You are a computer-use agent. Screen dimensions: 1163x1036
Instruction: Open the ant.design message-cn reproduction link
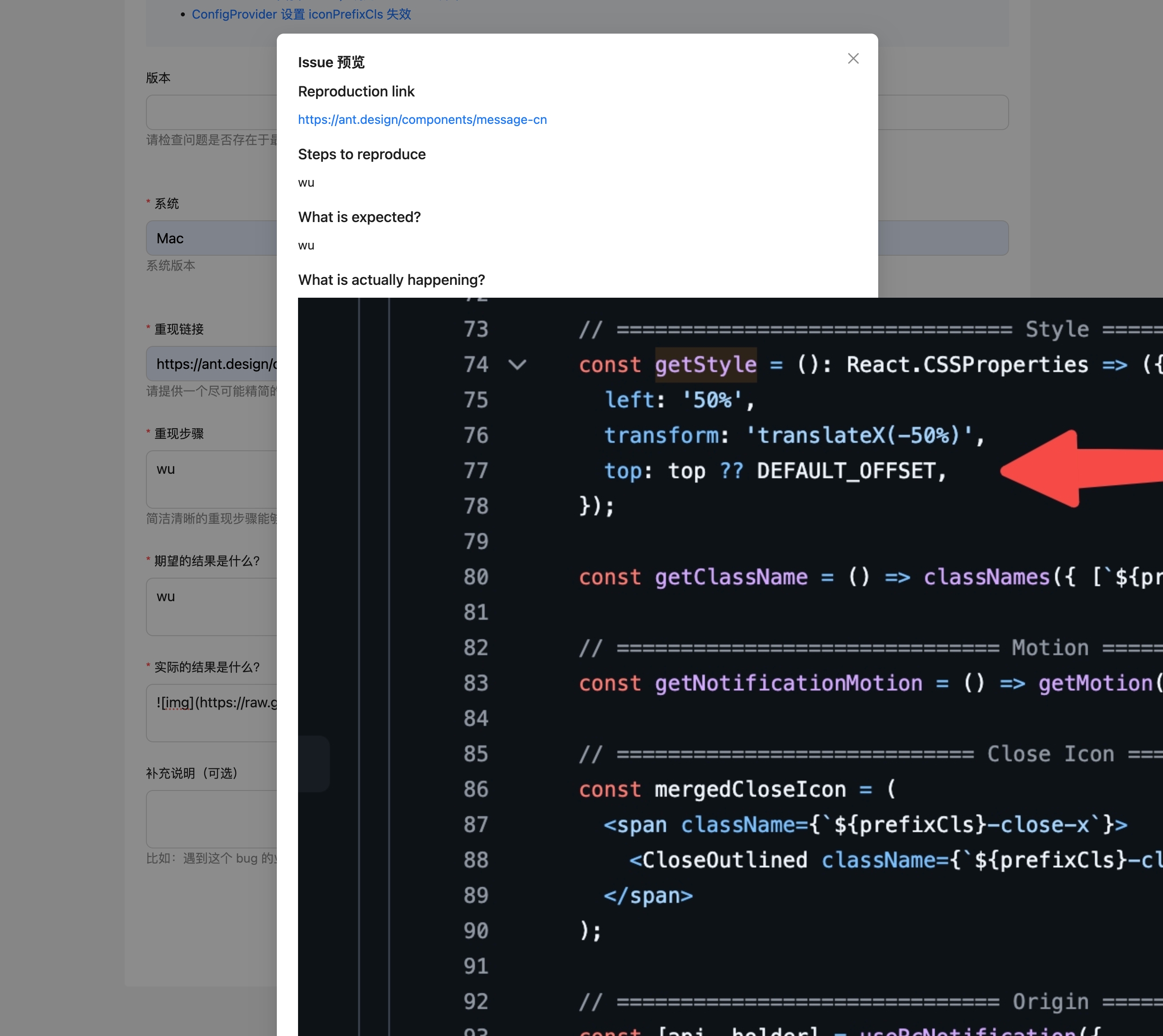[421, 119]
